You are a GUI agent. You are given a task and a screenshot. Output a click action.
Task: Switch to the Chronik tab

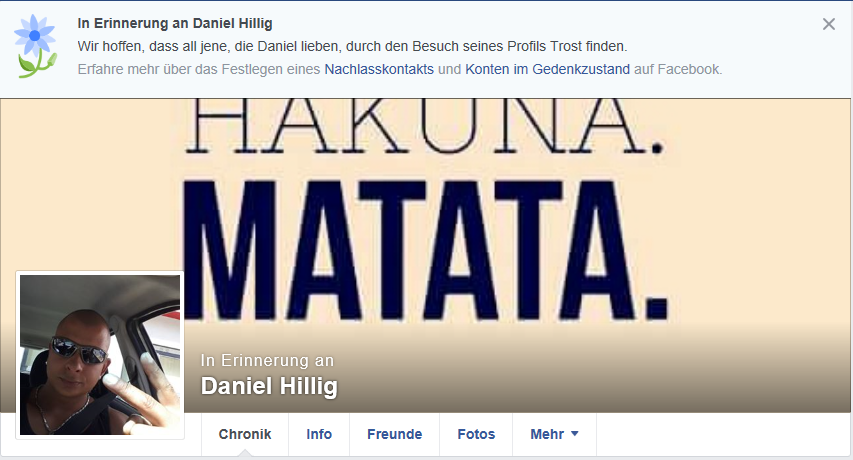click(245, 434)
